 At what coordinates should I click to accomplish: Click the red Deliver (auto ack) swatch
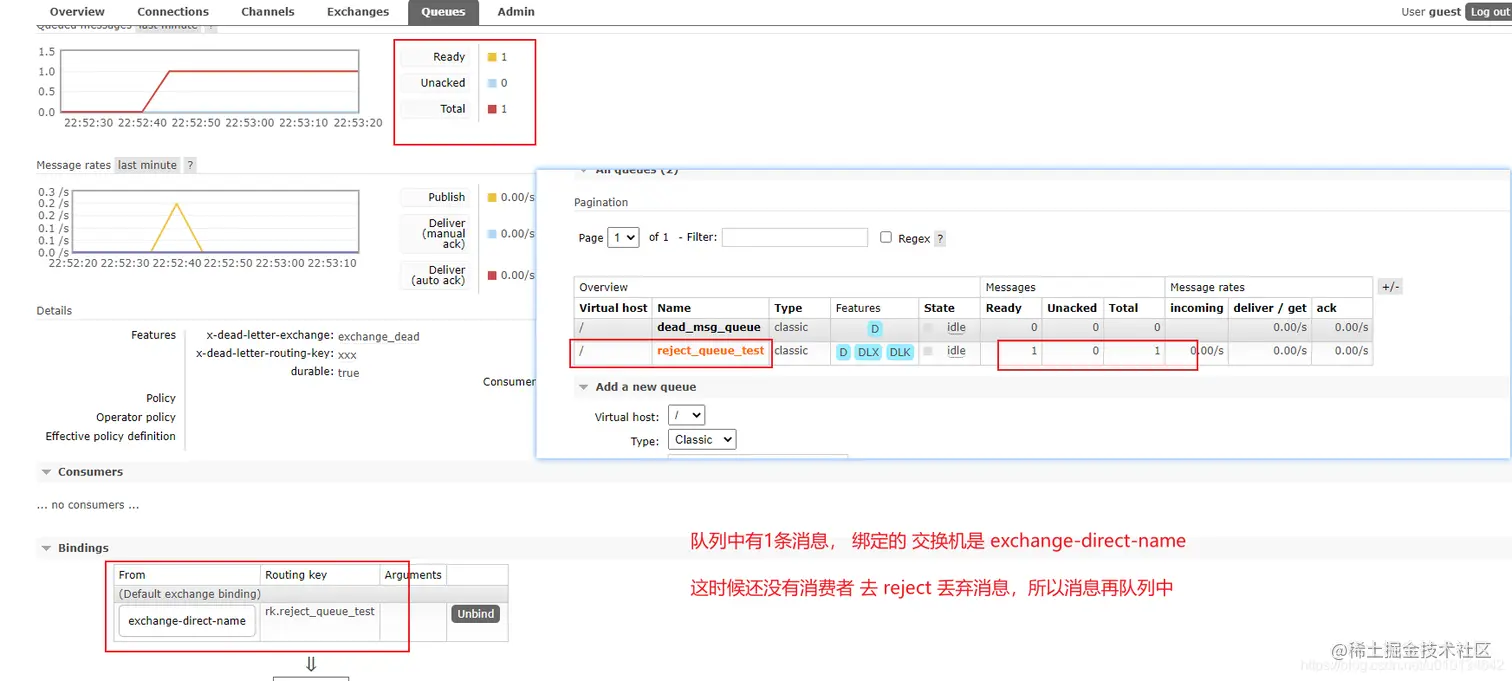coord(492,275)
